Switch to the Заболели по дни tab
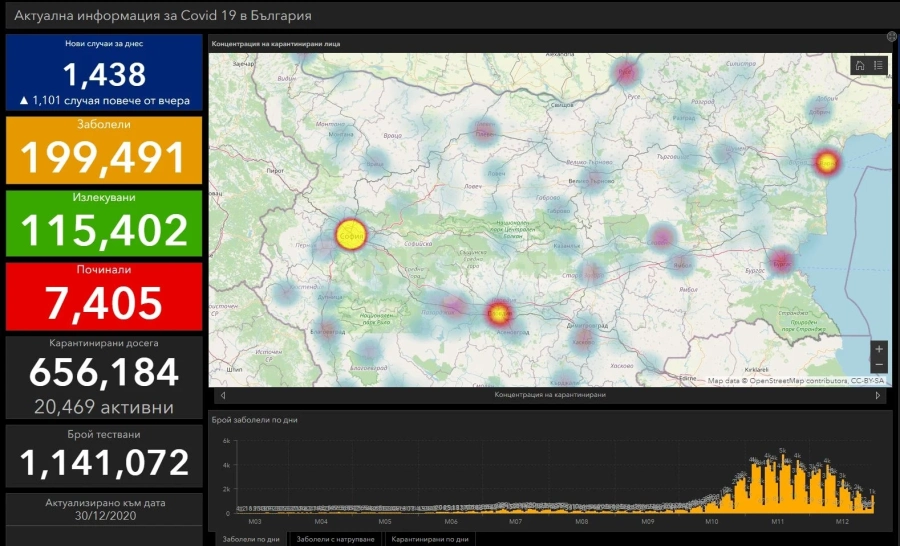This screenshot has width=900, height=546. pyautogui.click(x=251, y=539)
